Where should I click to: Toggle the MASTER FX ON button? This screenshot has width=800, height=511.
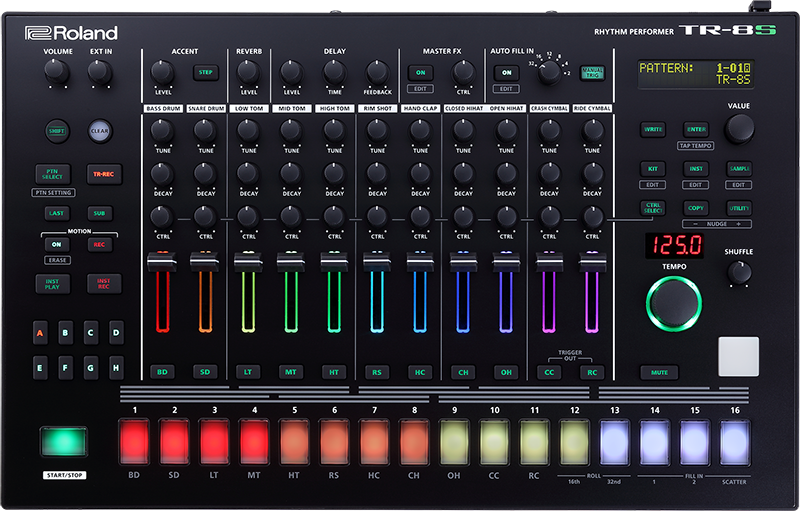click(420, 72)
